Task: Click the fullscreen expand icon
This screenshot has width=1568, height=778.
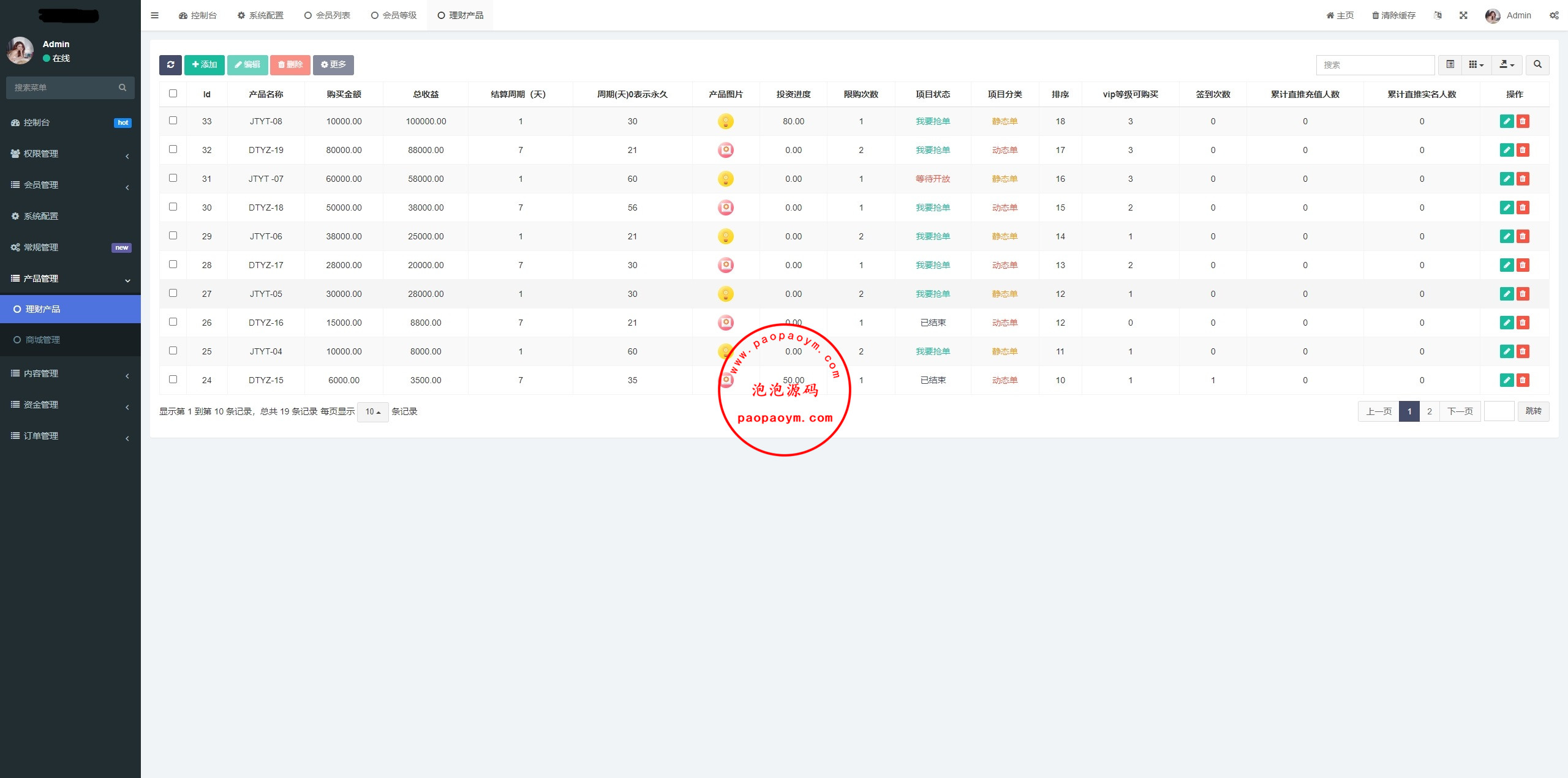Action: 1463,15
